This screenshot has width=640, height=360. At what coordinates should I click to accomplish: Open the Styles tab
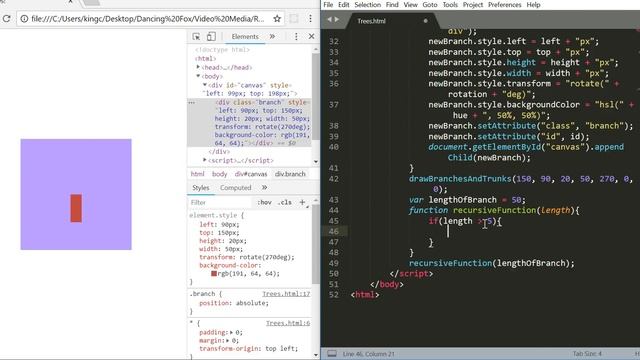coord(201,188)
